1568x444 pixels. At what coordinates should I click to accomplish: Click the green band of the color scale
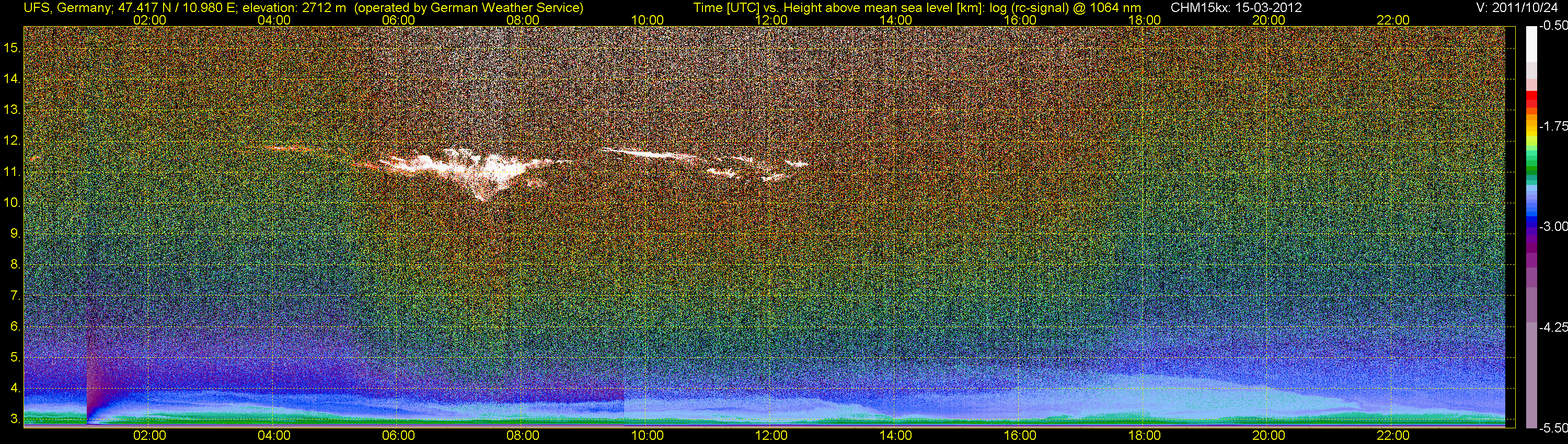[1531, 166]
